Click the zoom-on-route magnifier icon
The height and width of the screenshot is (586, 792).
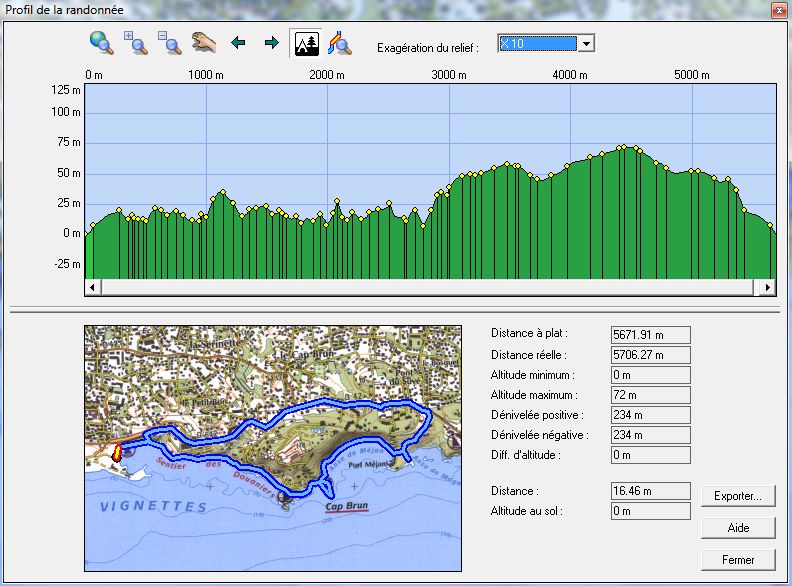click(340, 43)
